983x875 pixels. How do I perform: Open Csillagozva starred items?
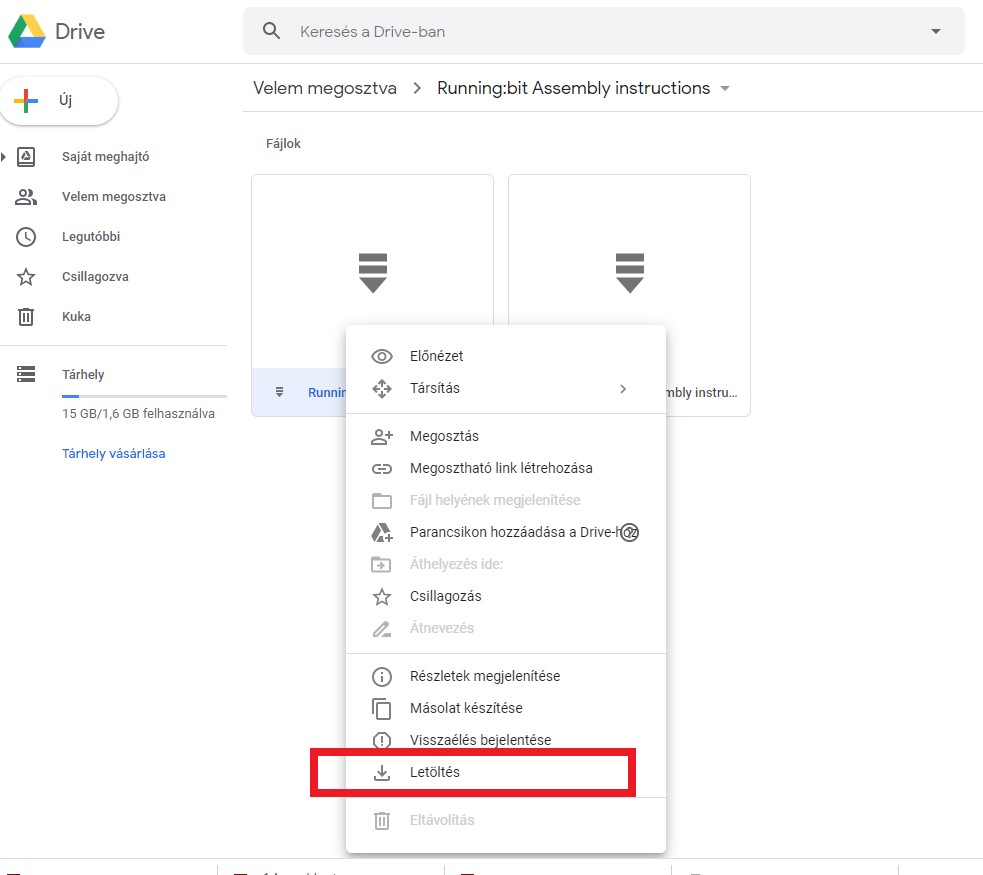click(95, 277)
